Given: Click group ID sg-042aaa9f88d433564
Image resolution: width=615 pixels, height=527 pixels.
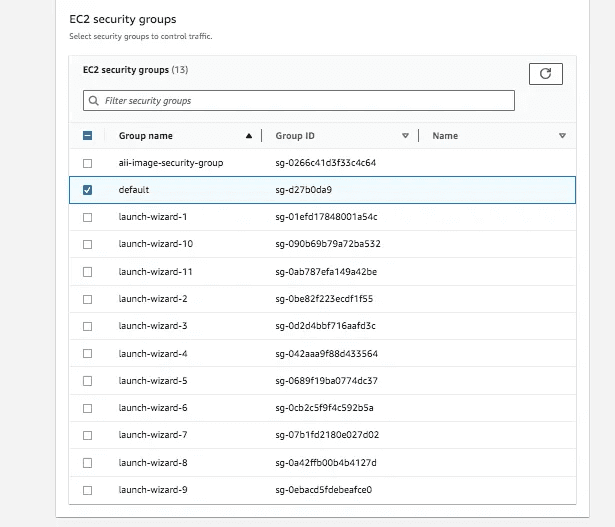Looking at the screenshot, I should [x=326, y=354].
